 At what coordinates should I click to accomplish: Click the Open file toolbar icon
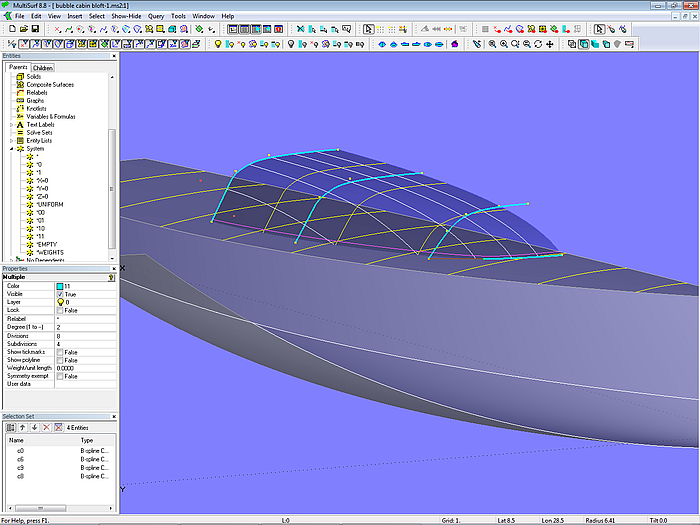22,29
